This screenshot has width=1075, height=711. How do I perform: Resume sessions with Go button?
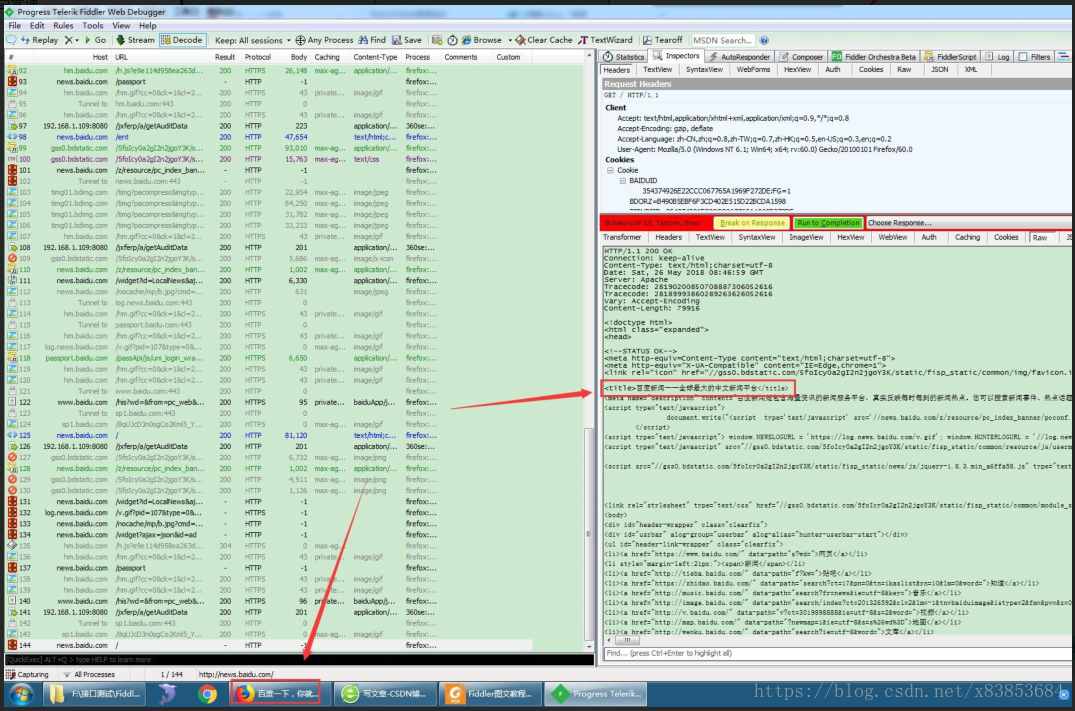coord(95,40)
